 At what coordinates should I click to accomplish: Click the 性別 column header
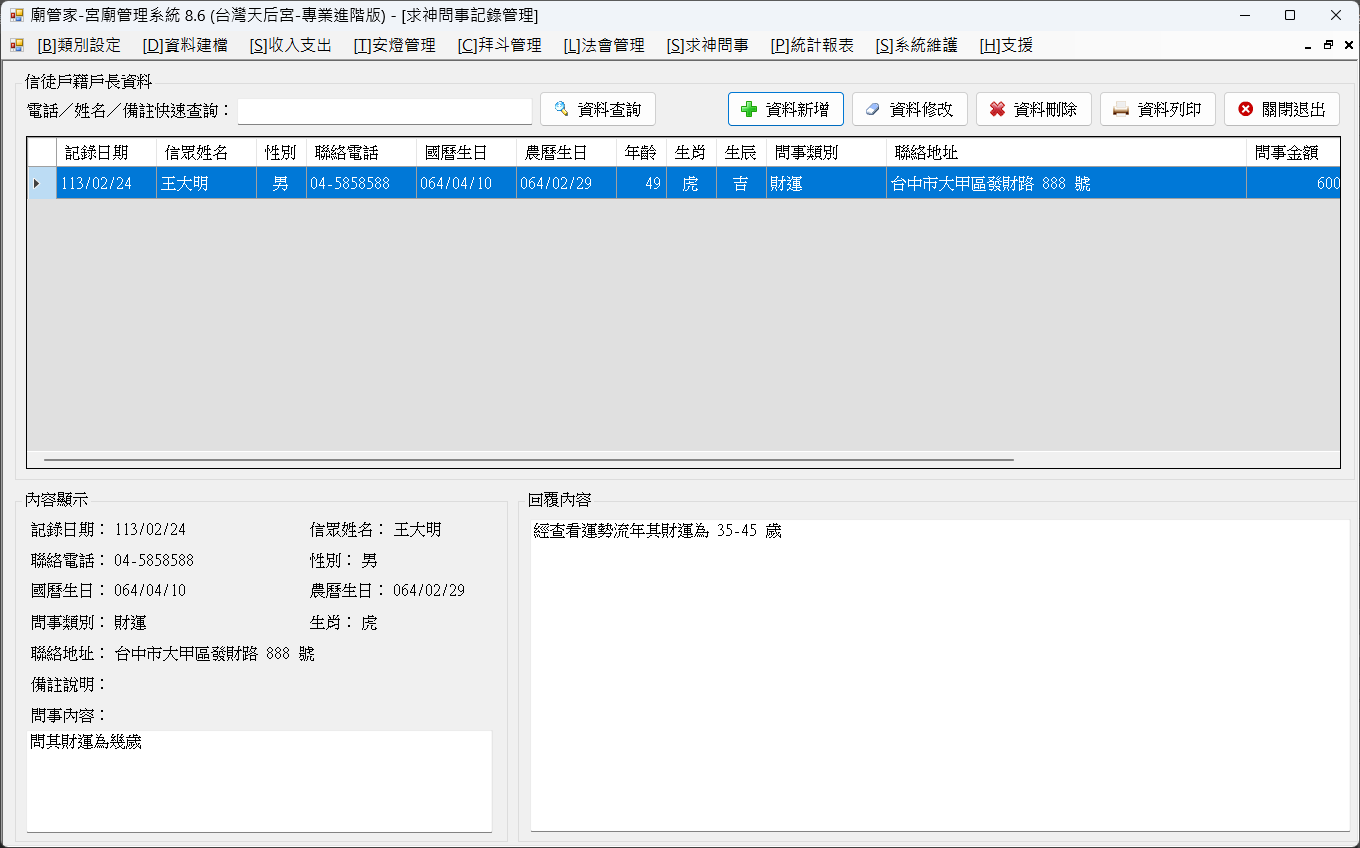click(281, 152)
